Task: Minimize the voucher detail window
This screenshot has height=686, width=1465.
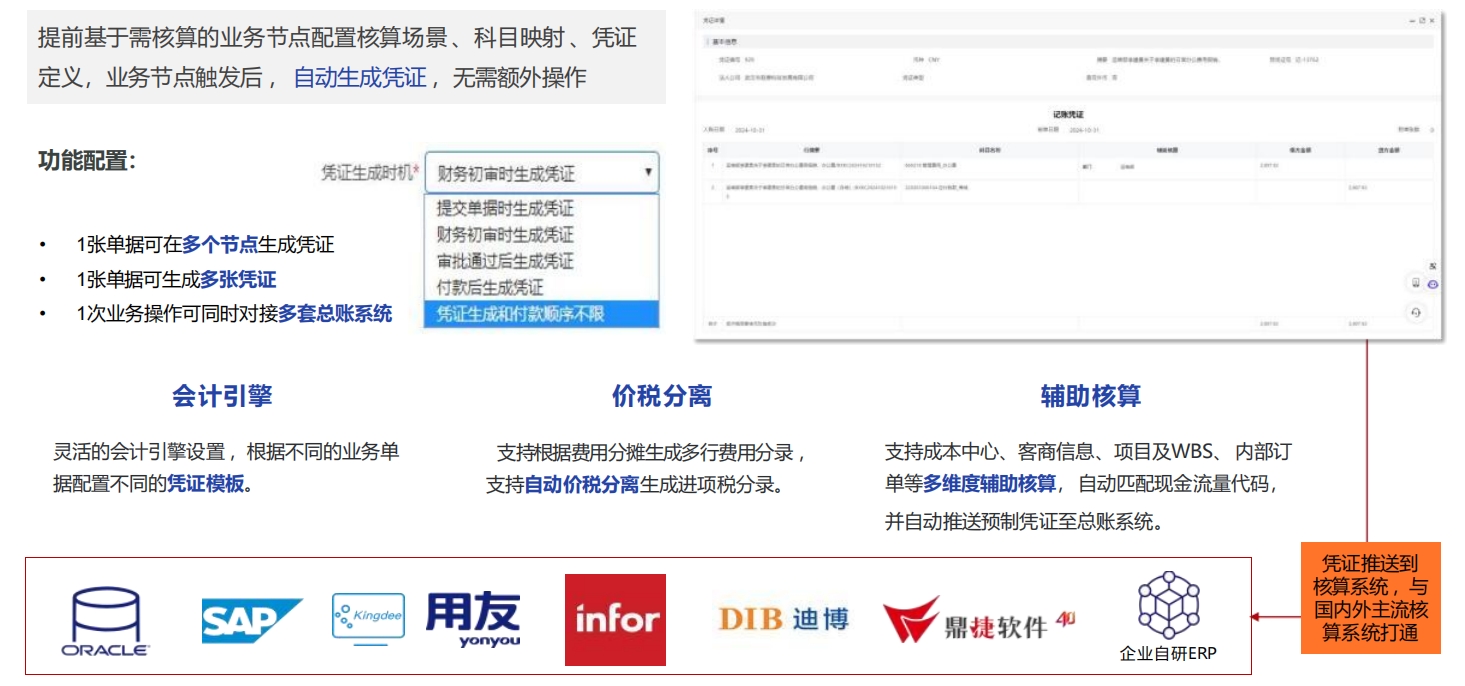Action: pos(1410,20)
